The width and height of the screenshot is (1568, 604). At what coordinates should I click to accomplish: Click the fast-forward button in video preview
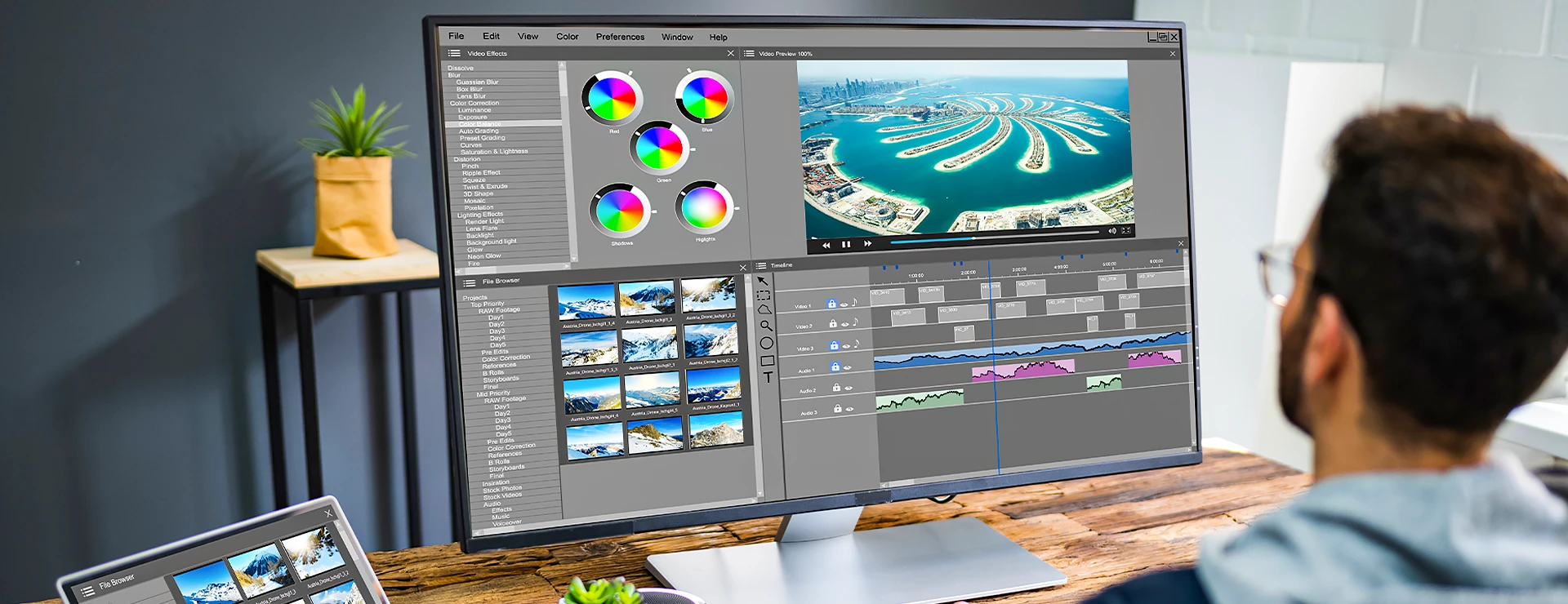(867, 243)
